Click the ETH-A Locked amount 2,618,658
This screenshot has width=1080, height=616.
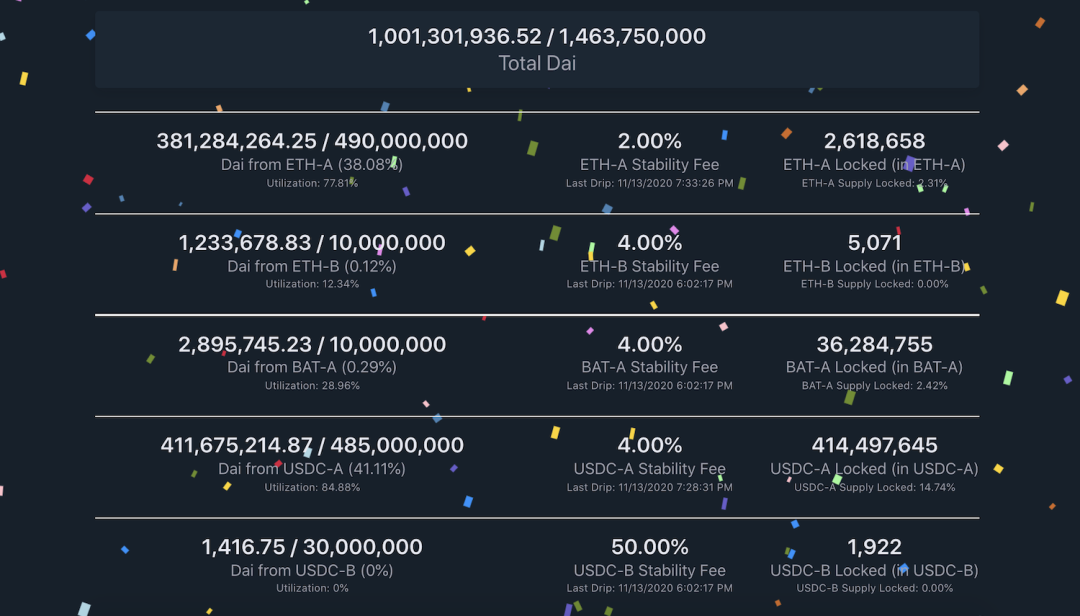point(874,141)
